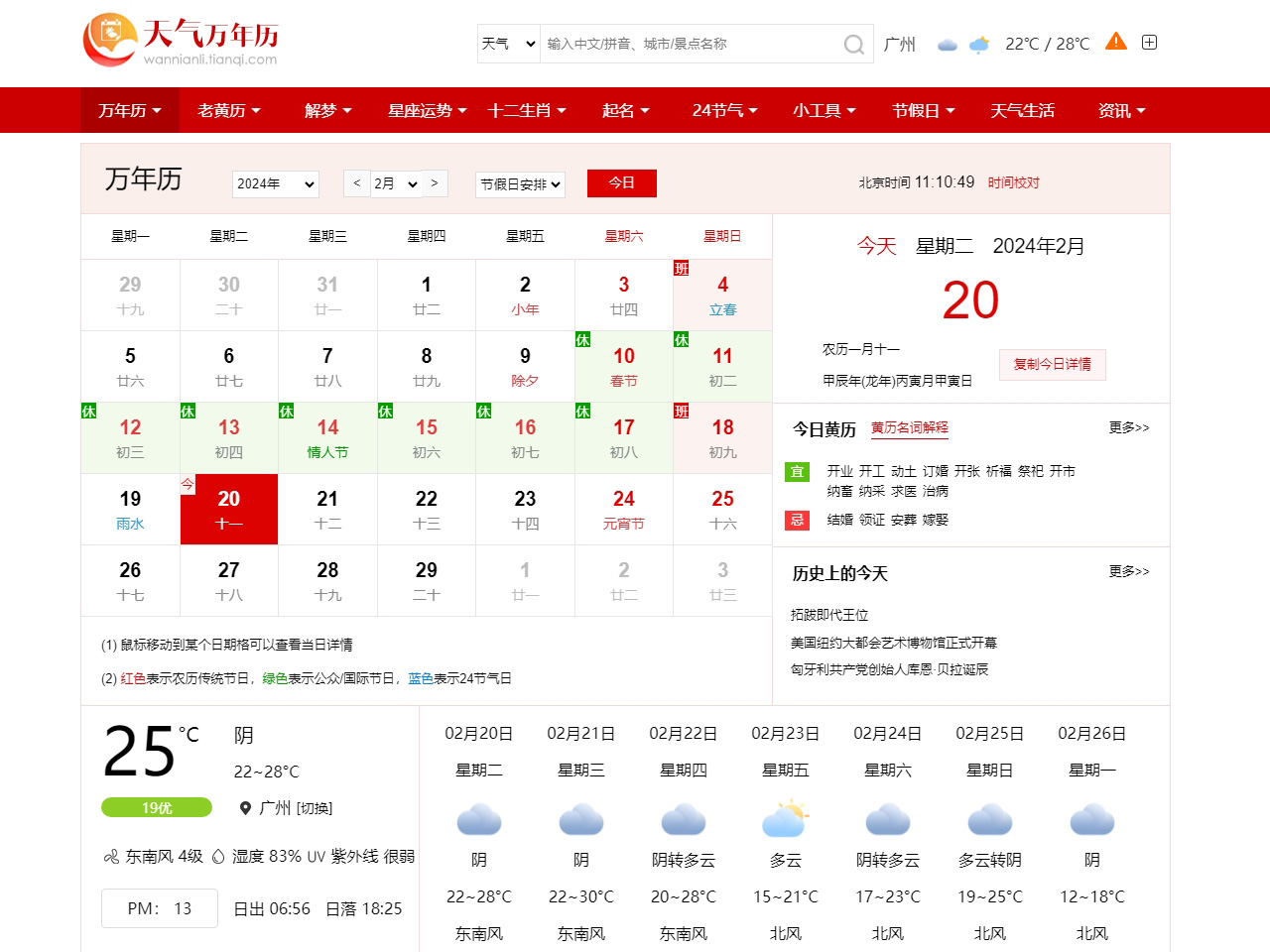Open the 老黄历 menu
Image resolution: width=1270 pixels, height=952 pixels.
click(228, 110)
